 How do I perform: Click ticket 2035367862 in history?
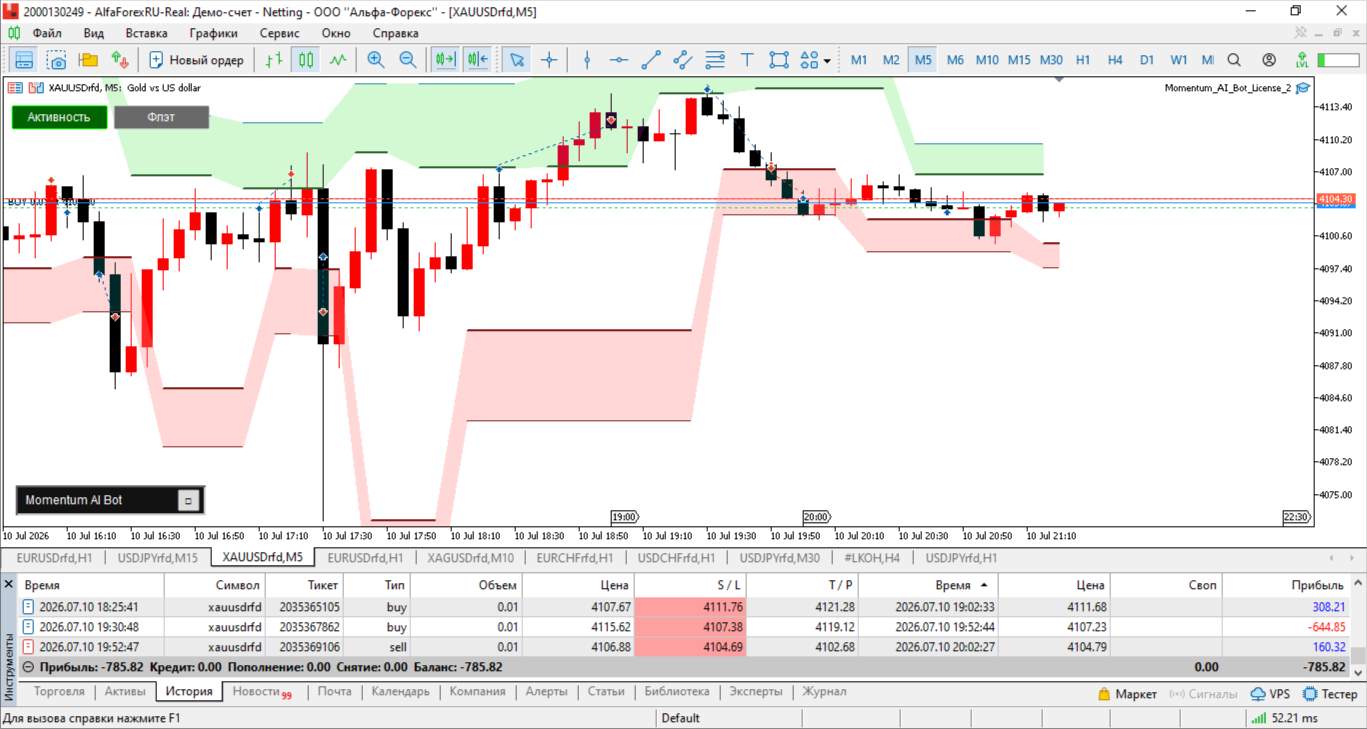point(310,627)
